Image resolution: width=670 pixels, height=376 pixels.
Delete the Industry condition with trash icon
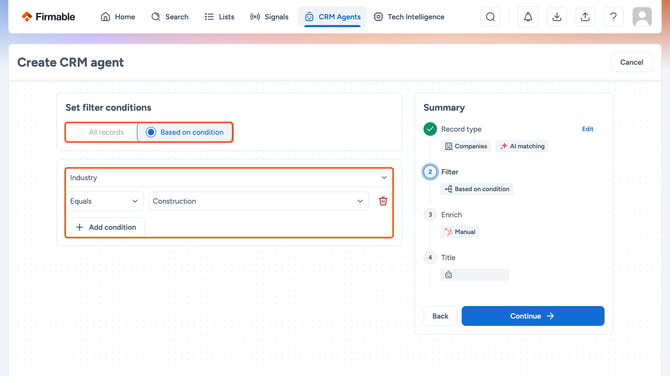[x=383, y=201]
